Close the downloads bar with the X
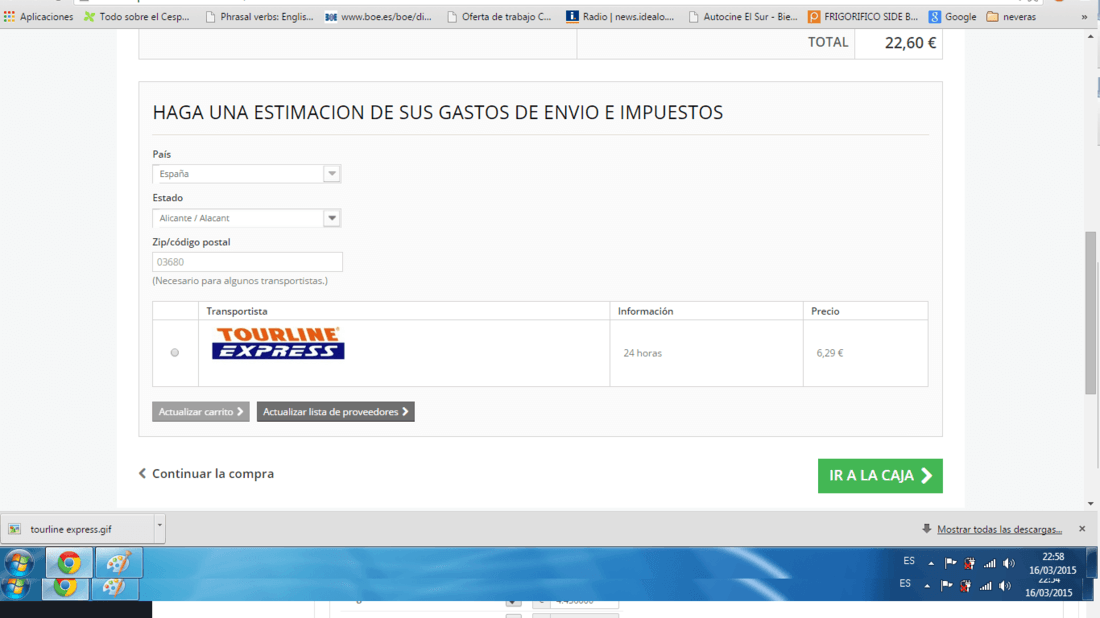This screenshot has height=618, width=1100. click(x=1082, y=528)
